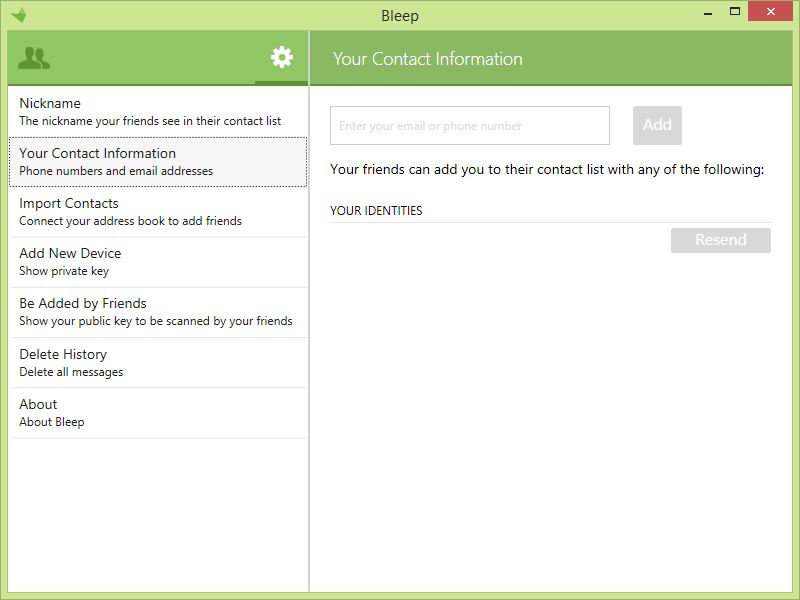This screenshot has height=600, width=800.
Task: Choose Delete History entry
Action: pyautogui.click(x=158, y=362)
